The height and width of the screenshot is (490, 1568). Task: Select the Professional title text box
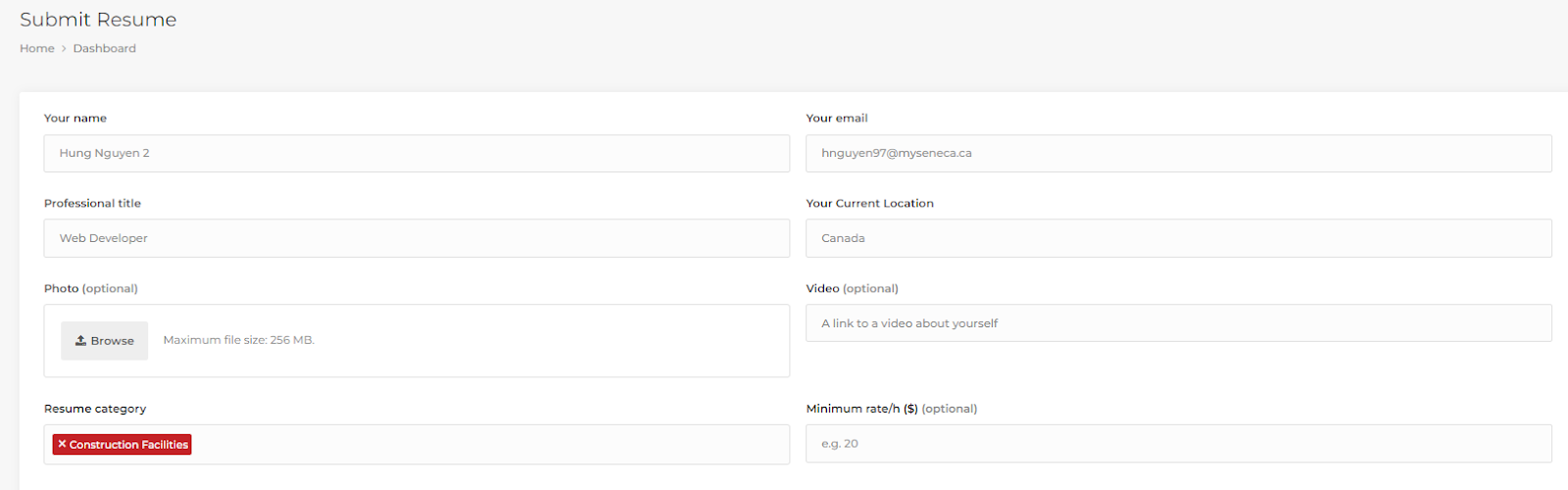(416, 238)
